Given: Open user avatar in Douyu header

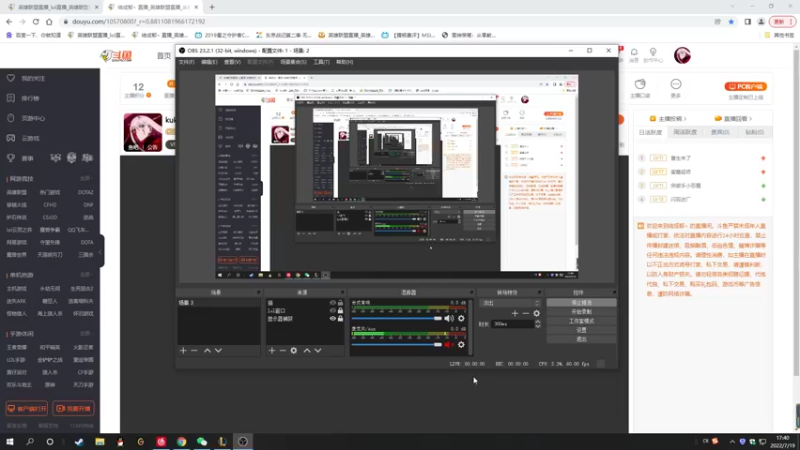Looking at the screenshot, I should 682,55.
